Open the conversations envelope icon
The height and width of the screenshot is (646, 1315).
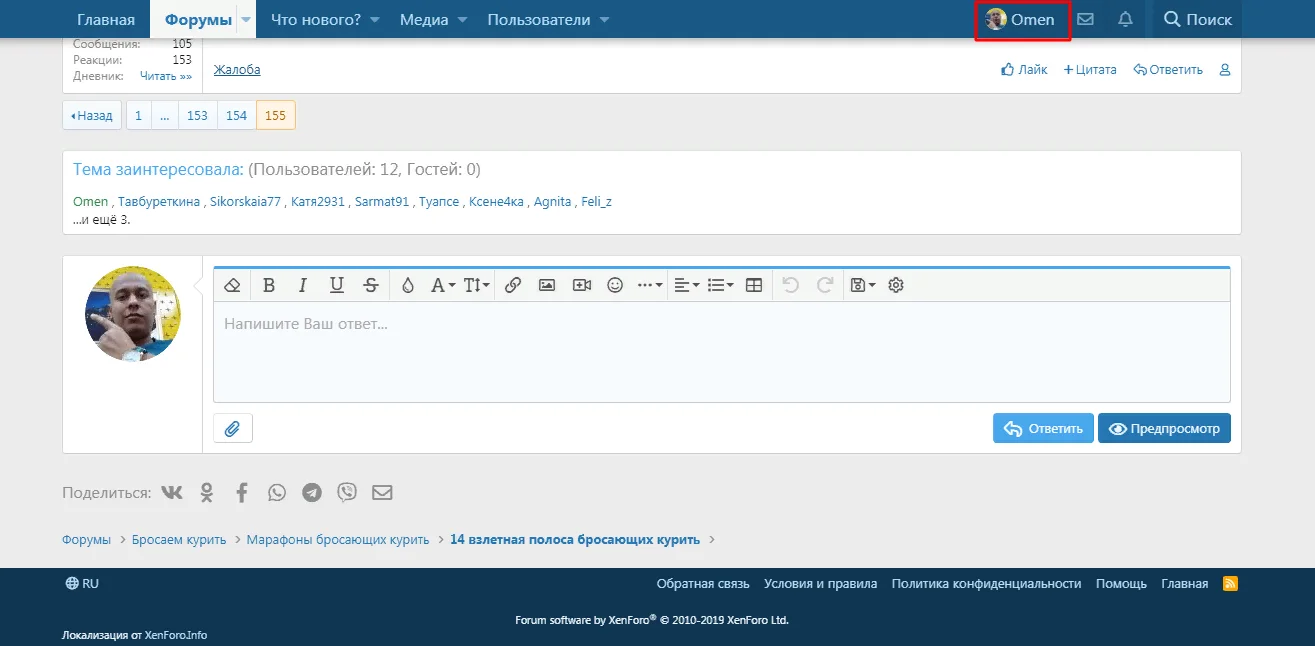pos(1085,19)
